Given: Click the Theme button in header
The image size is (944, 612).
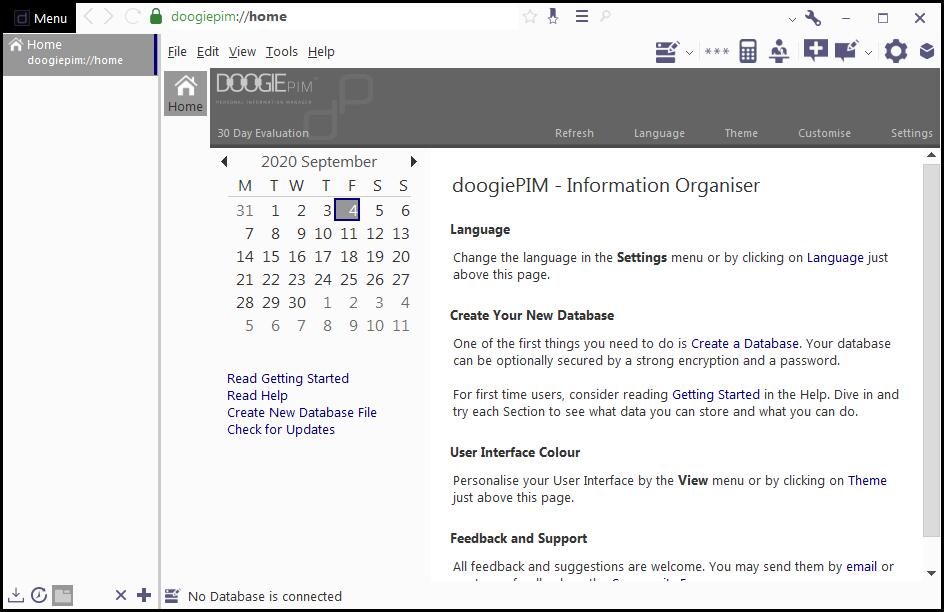Looking at the screenshot, I should click(741, 133).
